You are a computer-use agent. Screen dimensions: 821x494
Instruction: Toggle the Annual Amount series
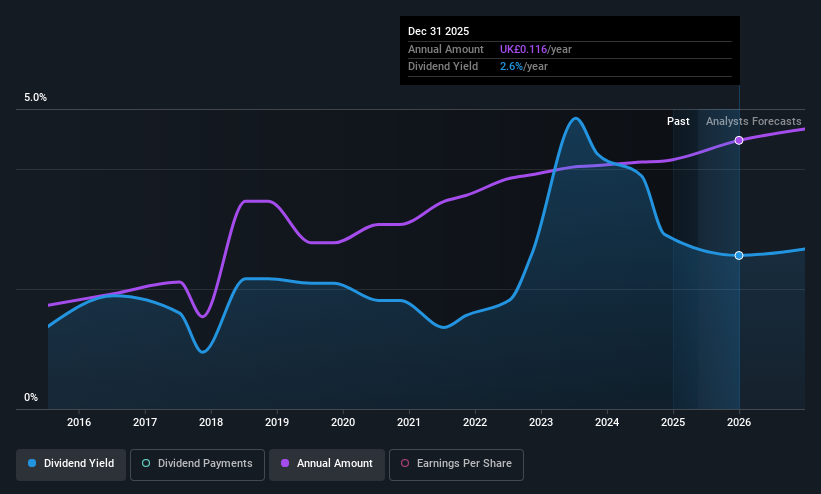[x=327, y=464]
